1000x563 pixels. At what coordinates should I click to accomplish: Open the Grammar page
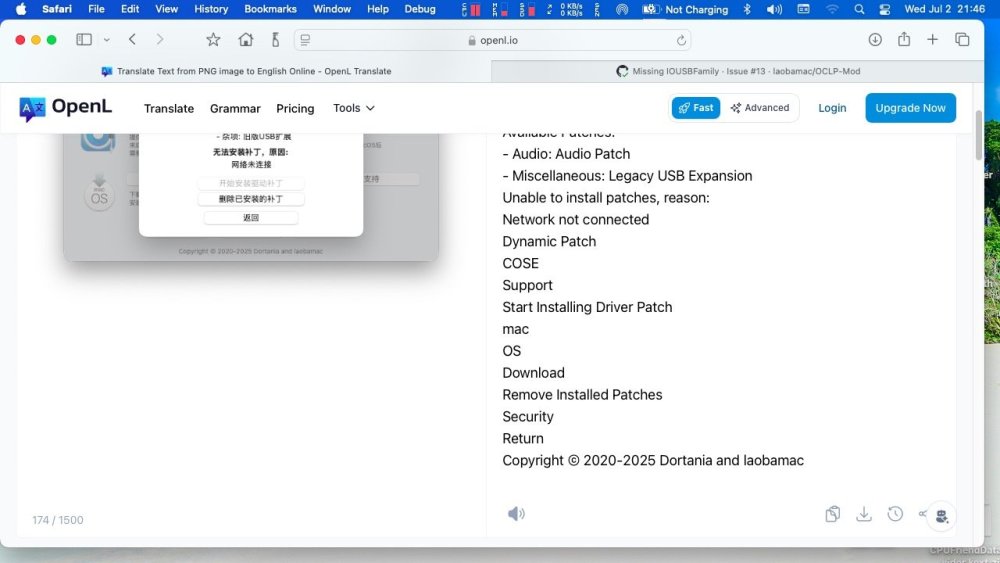point(235,108)
